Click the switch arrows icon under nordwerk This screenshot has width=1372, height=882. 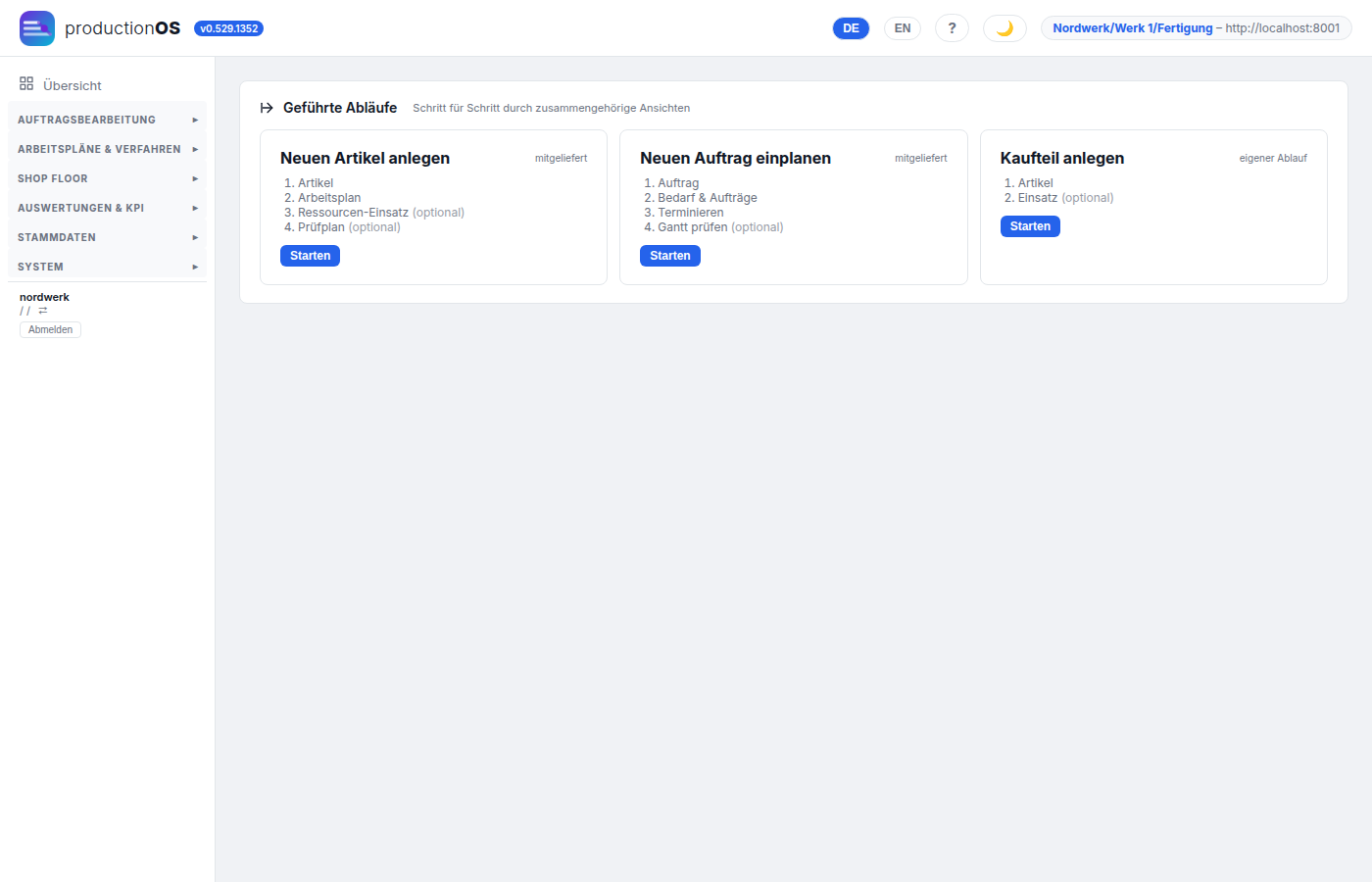coord(43,311)
